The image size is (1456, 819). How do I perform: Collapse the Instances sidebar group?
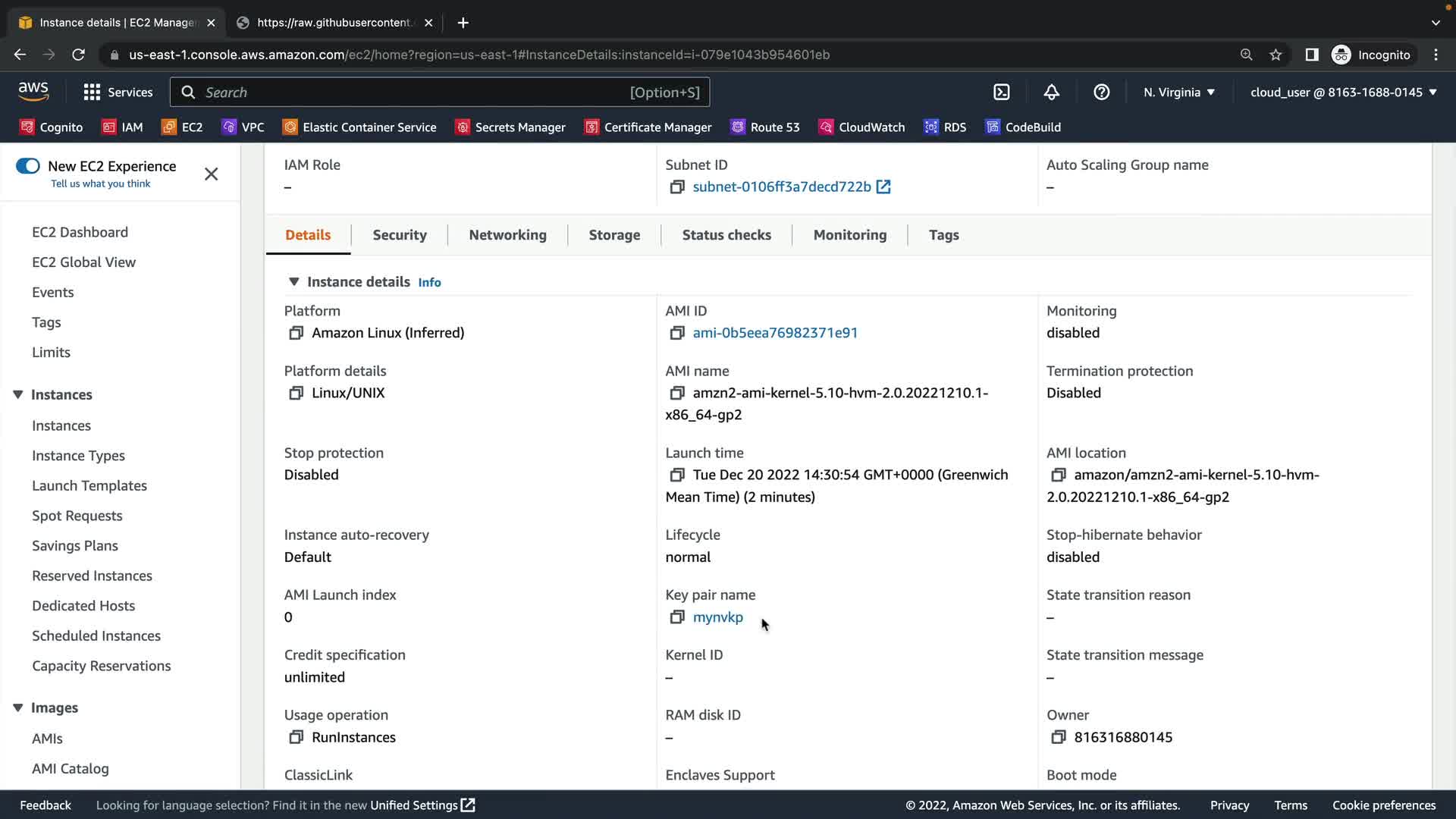click(x=18, y=394)
